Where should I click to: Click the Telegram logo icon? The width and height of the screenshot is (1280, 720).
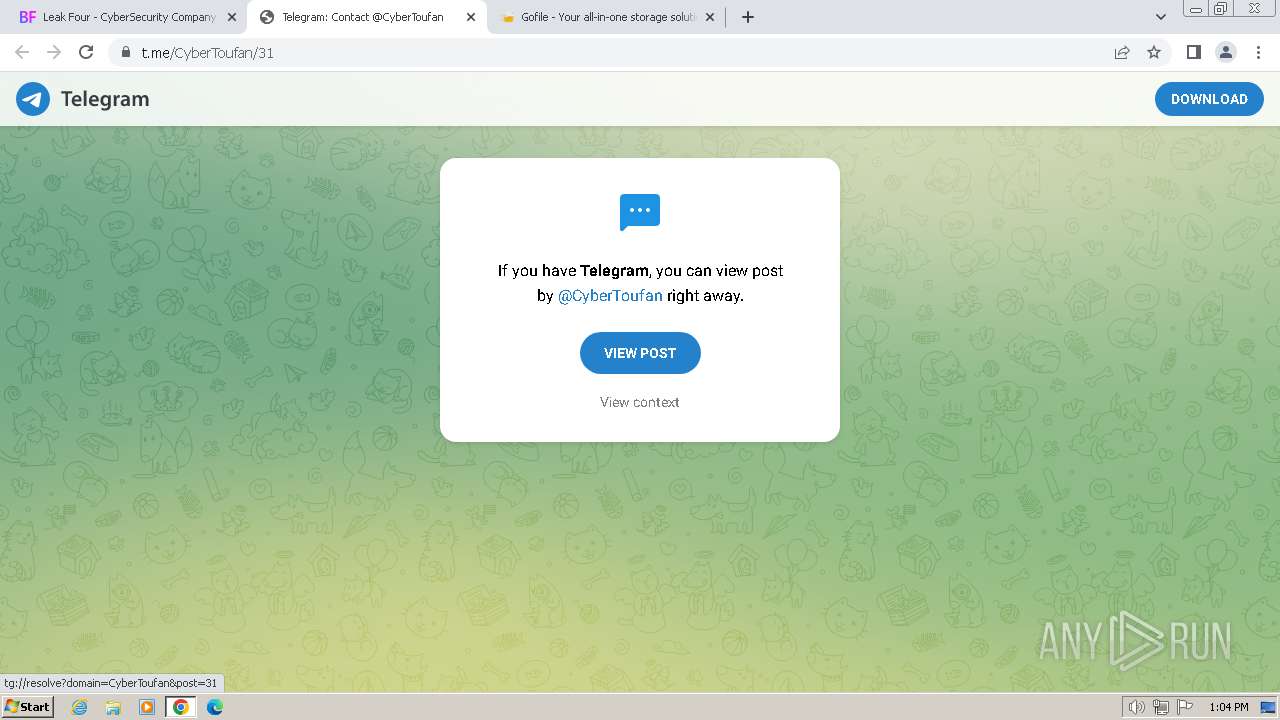point(33,99)
